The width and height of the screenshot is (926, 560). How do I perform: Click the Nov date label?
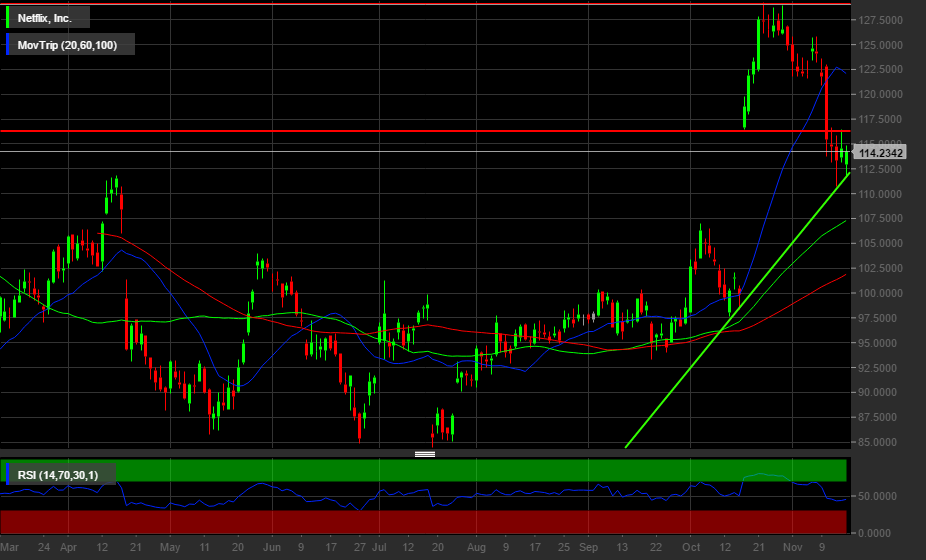click(793, 547)
